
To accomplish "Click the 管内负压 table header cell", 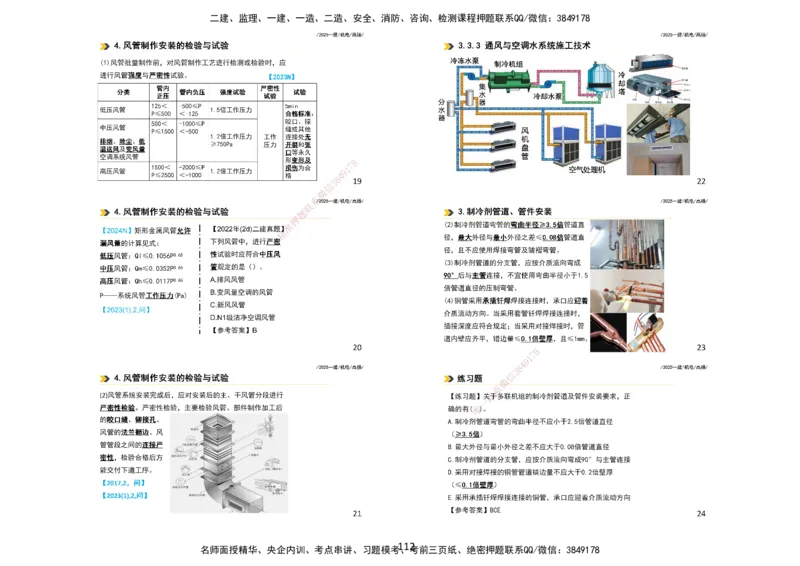I will pyautogui.click(x=192, y=92).
